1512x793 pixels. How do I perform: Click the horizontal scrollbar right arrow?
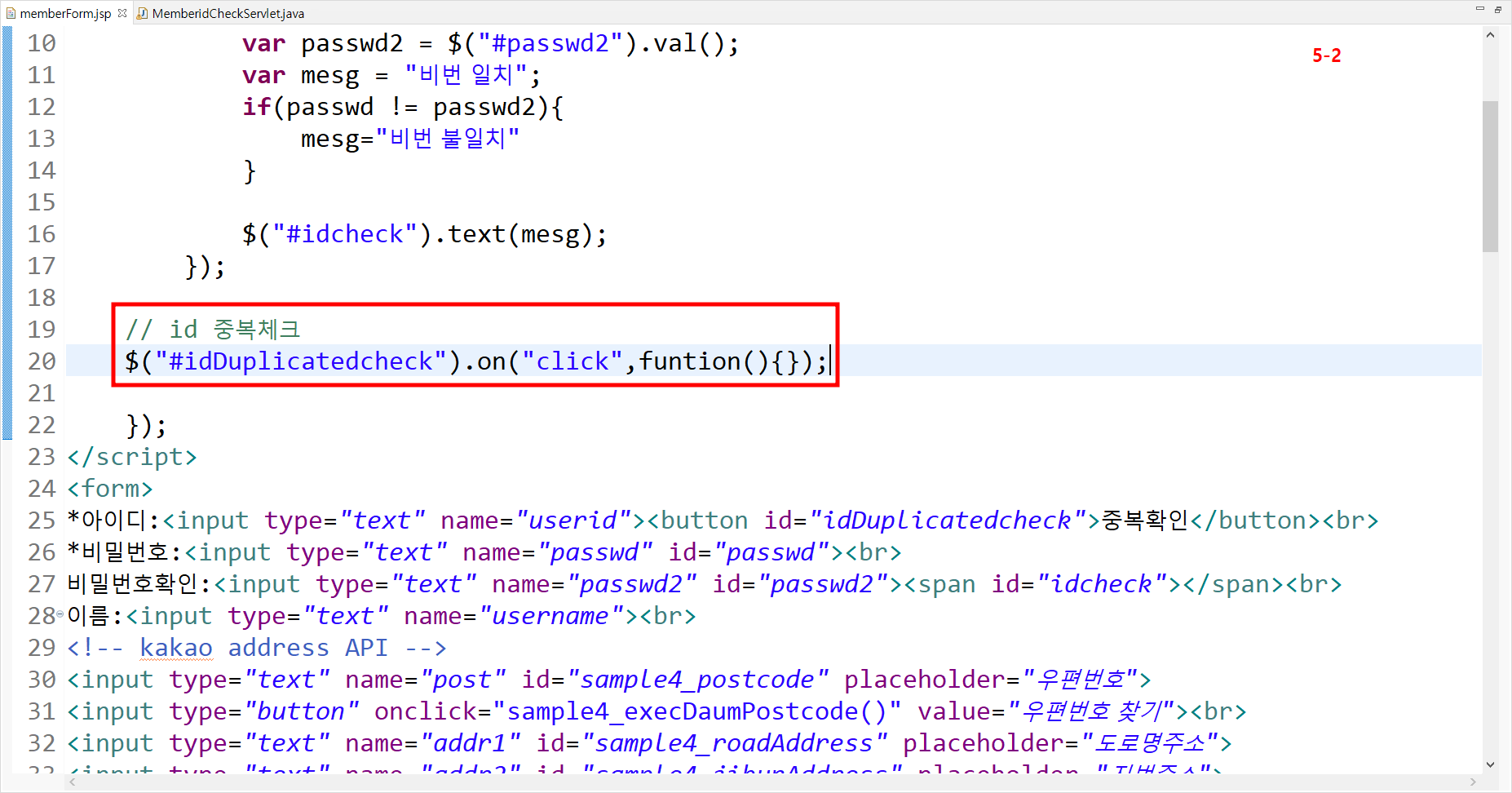[1473, 782]
